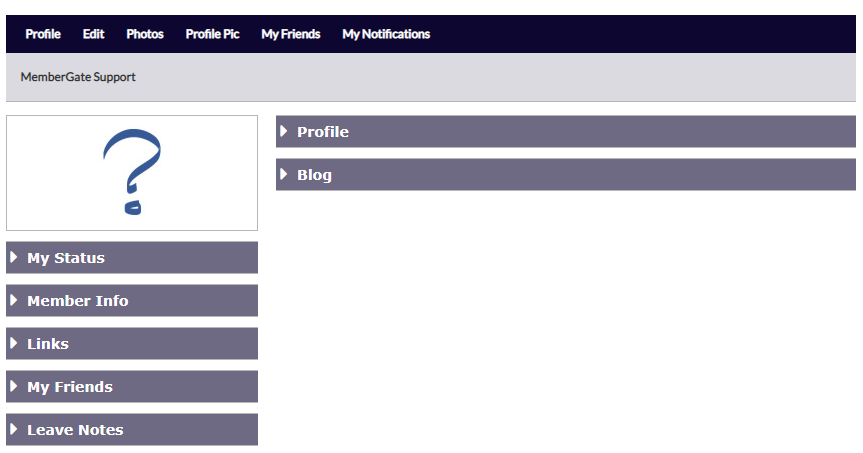Click the MemberGate Support name text
The width and height of the screenshot is (863, 453).
point(78,77)
